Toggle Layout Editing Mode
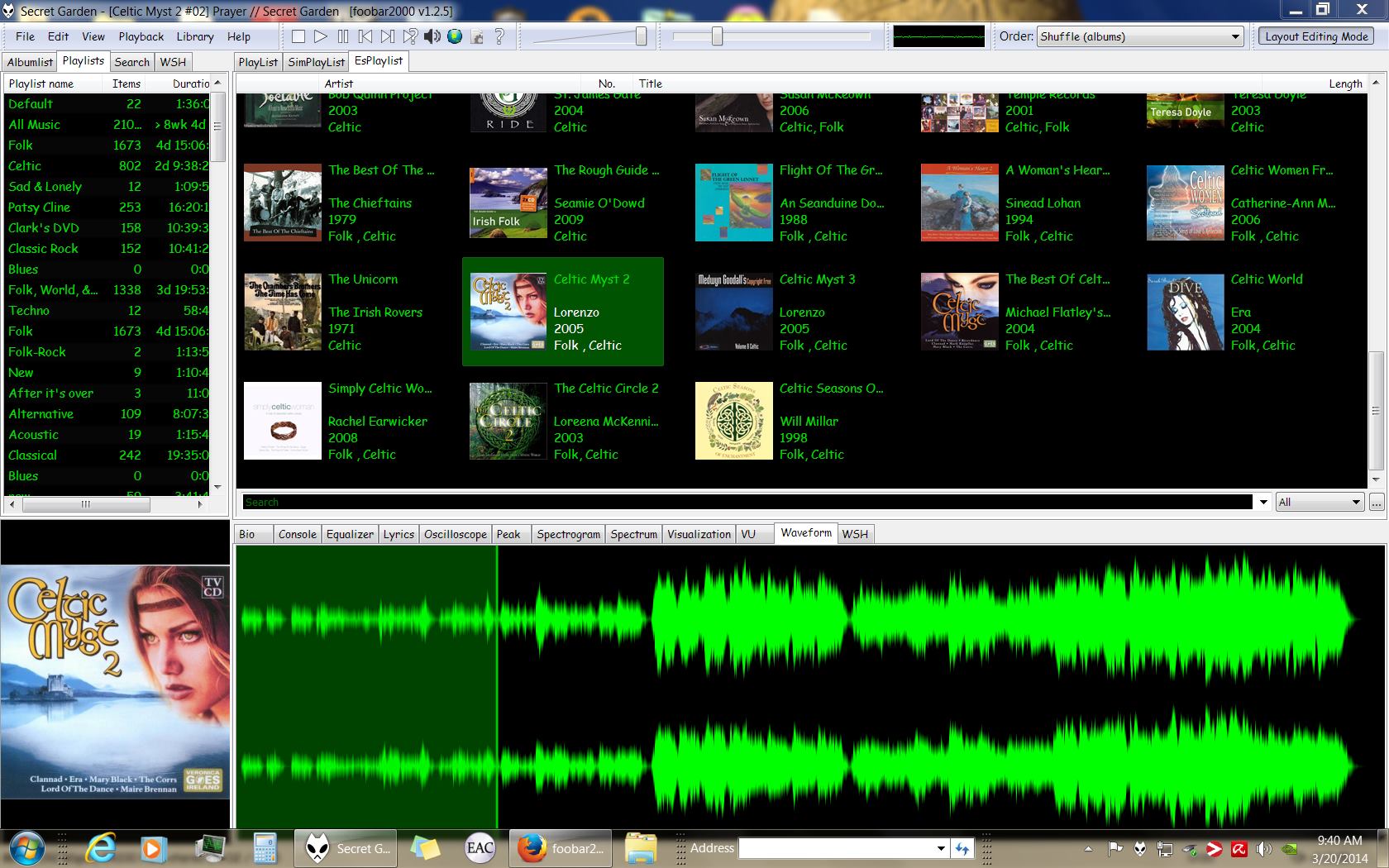The width and height of the screenshot is (1389, 868). tap(1316, 36)
